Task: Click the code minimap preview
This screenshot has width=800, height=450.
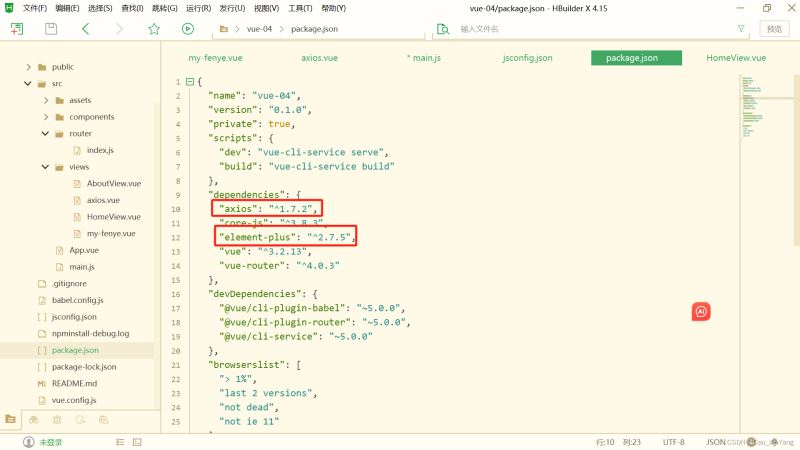Action: coord(752,107)
